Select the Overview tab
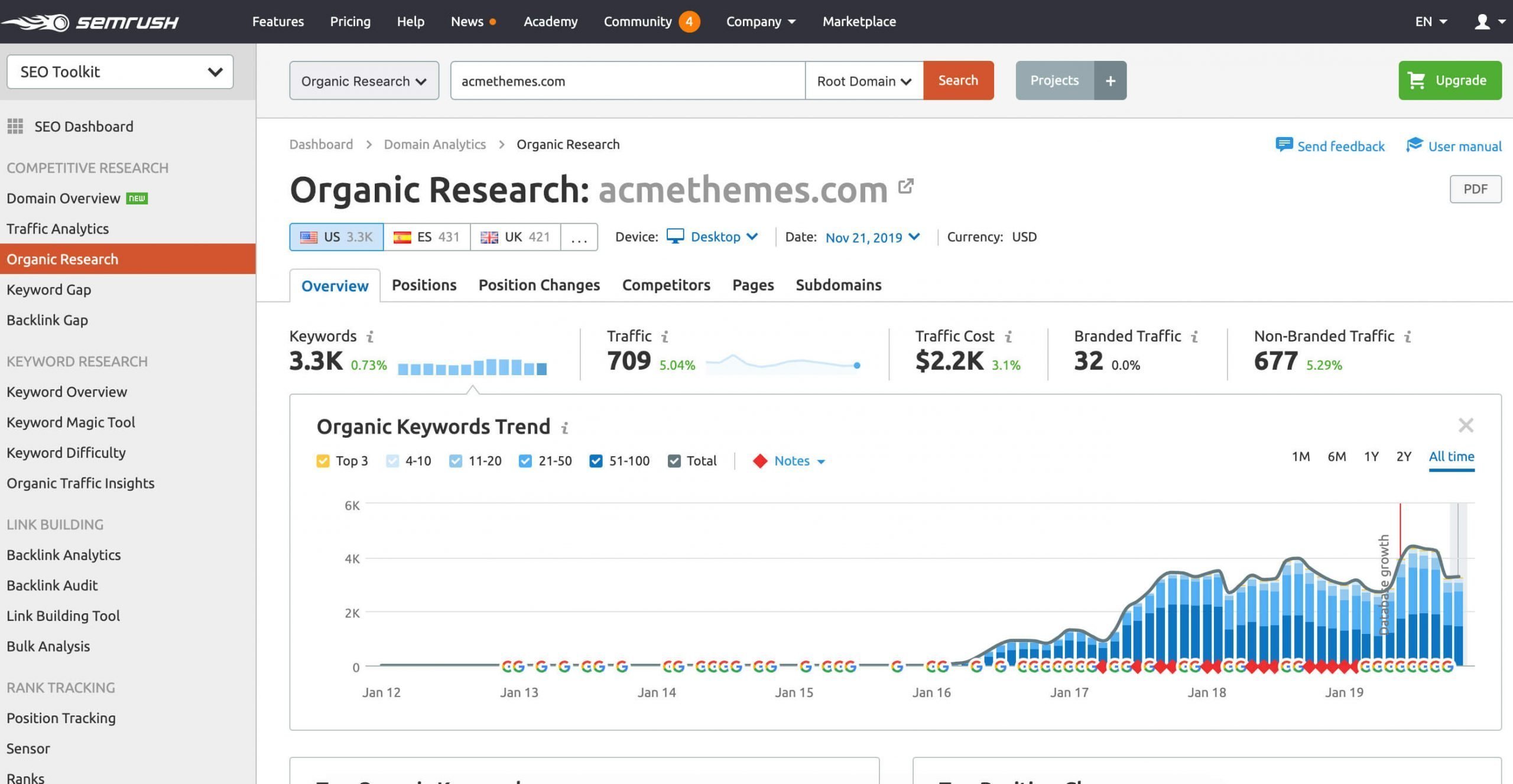This screenshot has height=784, width=1513. coord(335,286)
